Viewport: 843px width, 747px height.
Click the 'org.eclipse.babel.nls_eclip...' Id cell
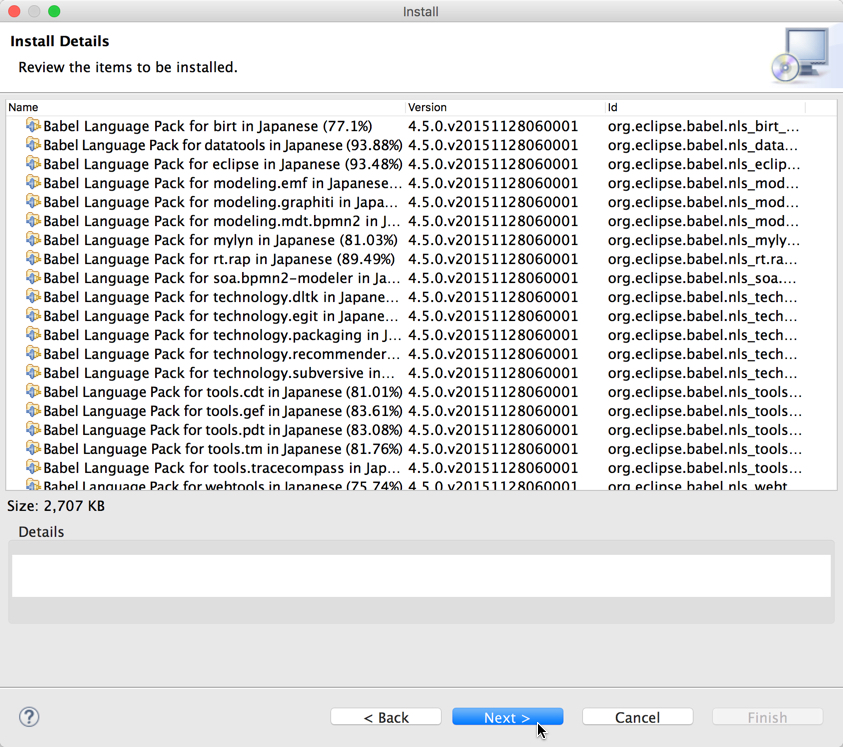click(x=704, y=164)
